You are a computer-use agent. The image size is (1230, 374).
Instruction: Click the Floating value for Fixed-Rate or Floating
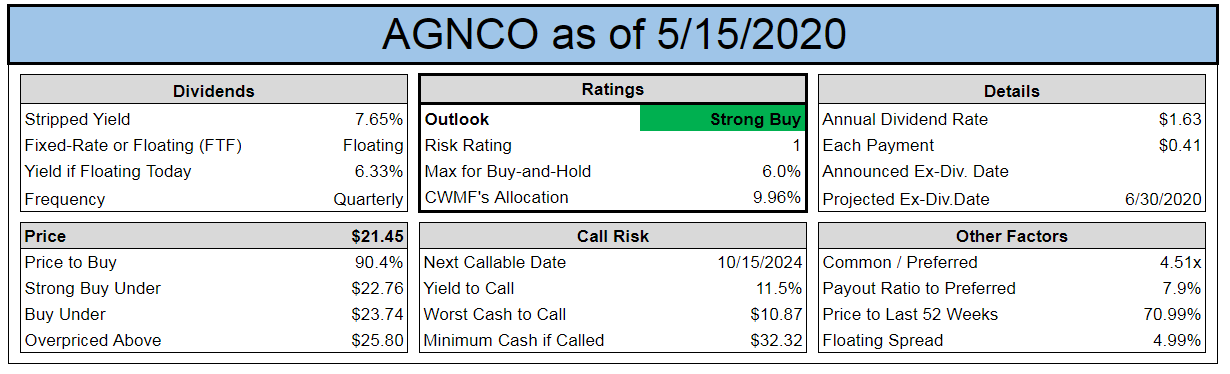click(373, 145)
